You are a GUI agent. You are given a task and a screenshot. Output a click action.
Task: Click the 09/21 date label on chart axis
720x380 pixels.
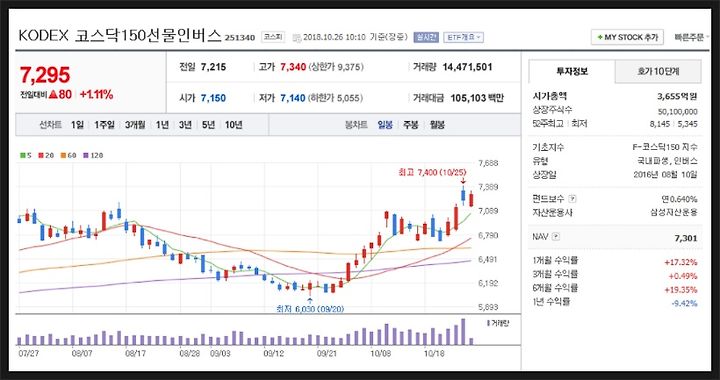326,354
